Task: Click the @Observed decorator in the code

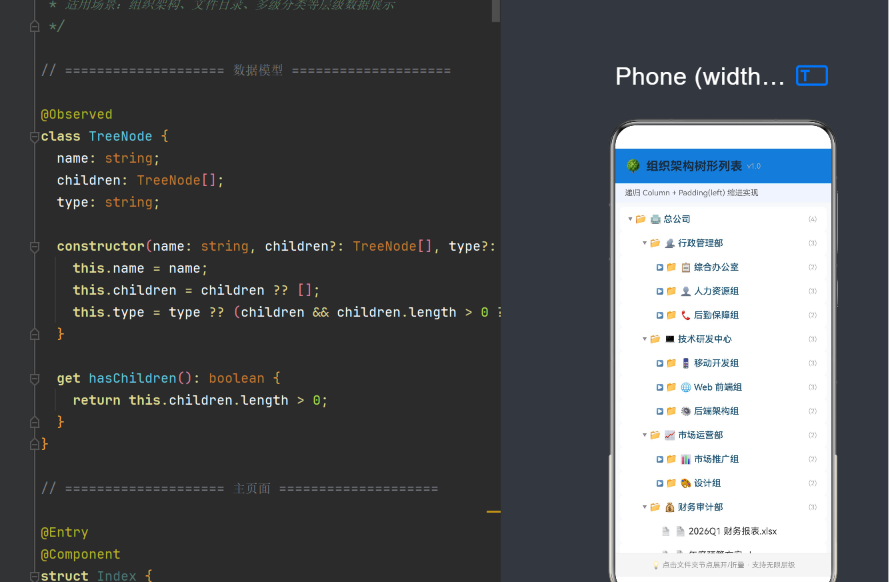Action: (x=77, y=114)
